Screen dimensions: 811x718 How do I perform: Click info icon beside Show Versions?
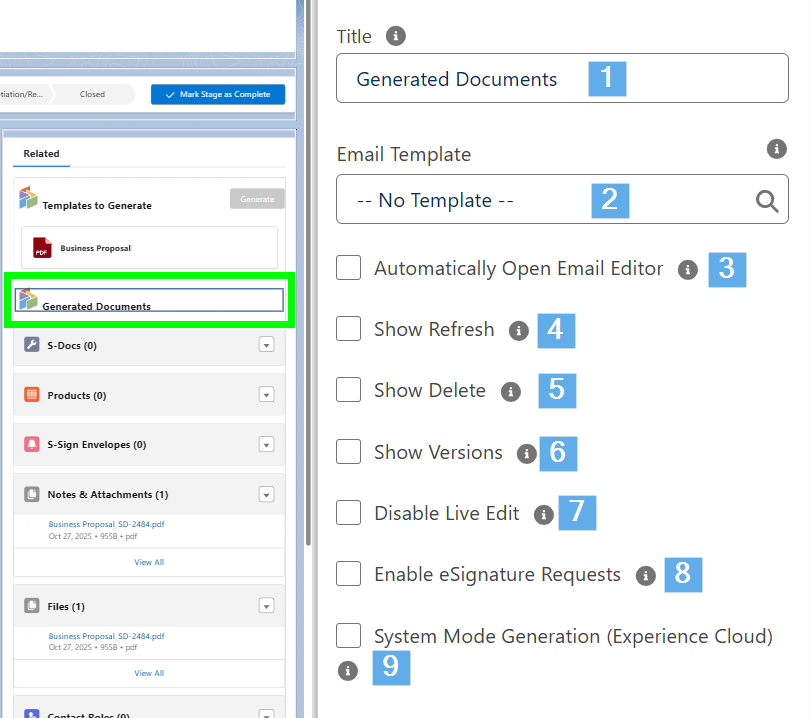click(x=526, y=453)
